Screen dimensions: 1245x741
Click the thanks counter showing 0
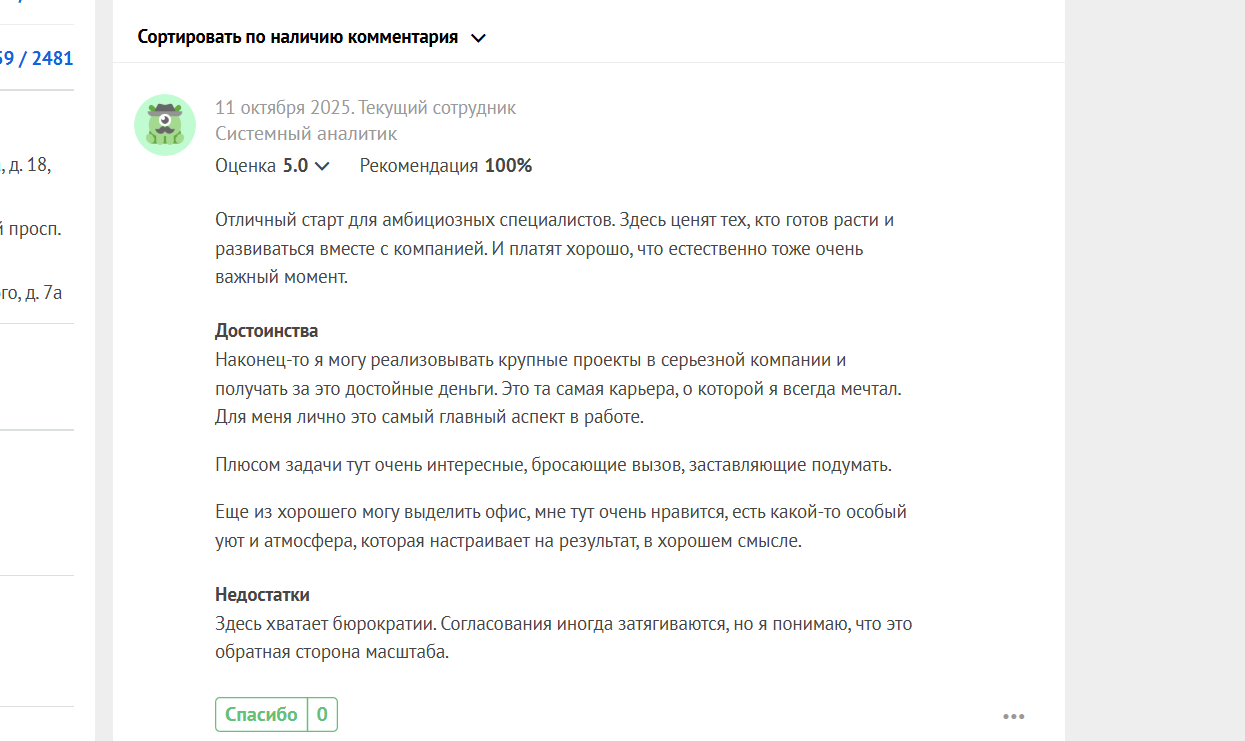(322, 715)
